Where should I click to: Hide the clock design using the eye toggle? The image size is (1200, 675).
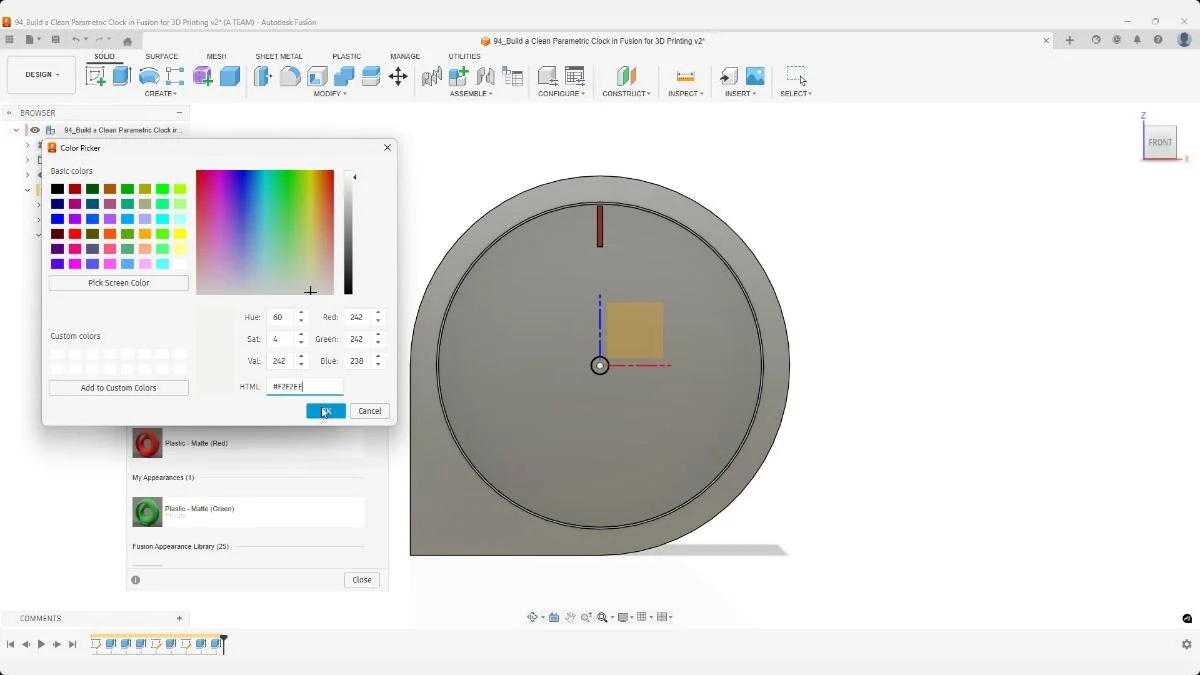(37, 129)
